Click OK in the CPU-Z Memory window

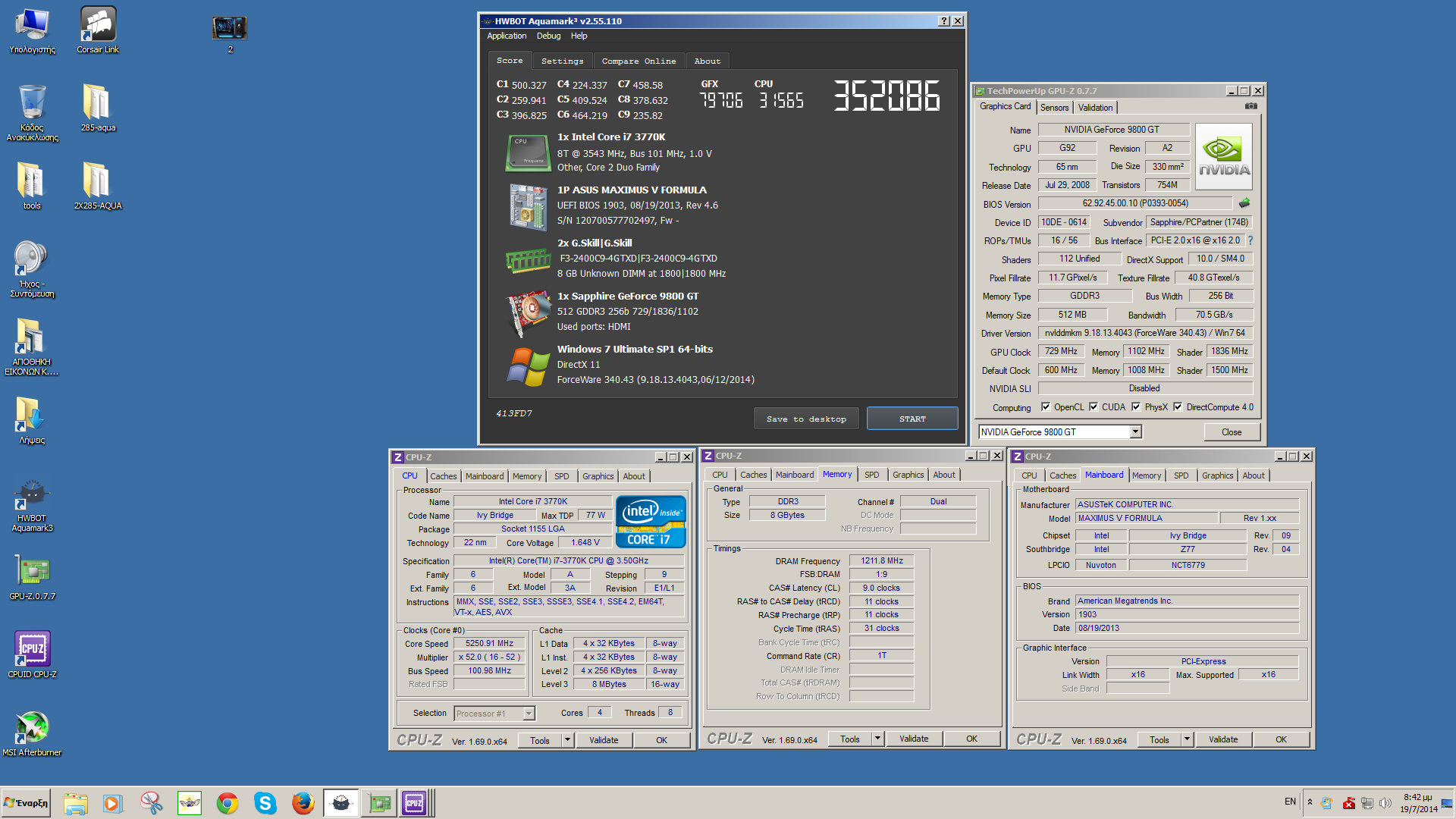point(971,739)
